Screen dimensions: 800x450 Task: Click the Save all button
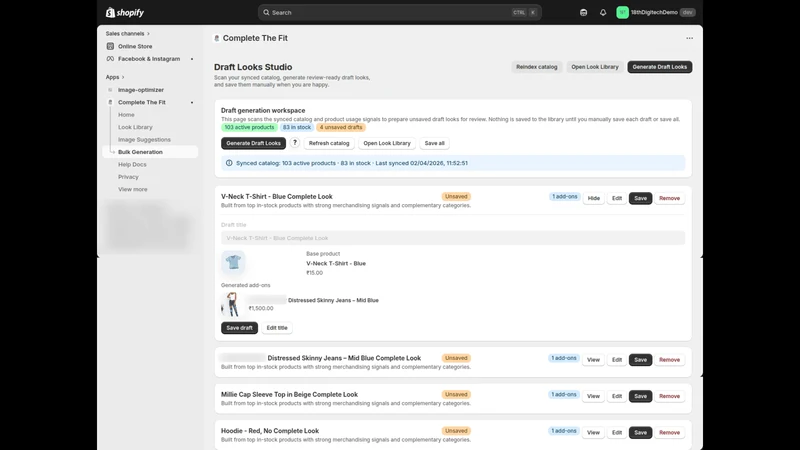pos(434,143)
